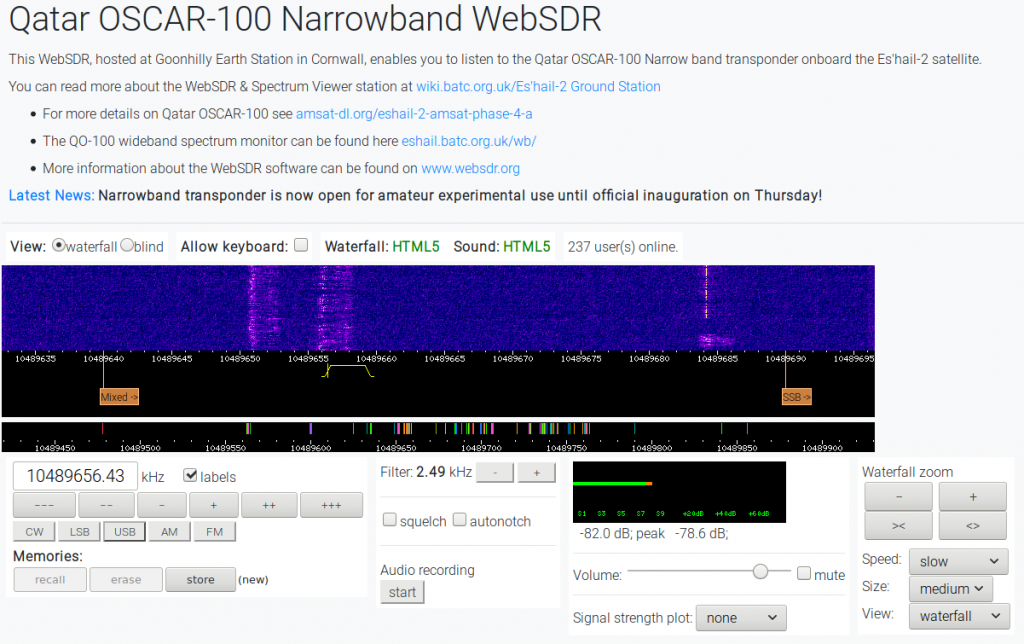
Task: Select CW mode
Action: pos(35,532)
